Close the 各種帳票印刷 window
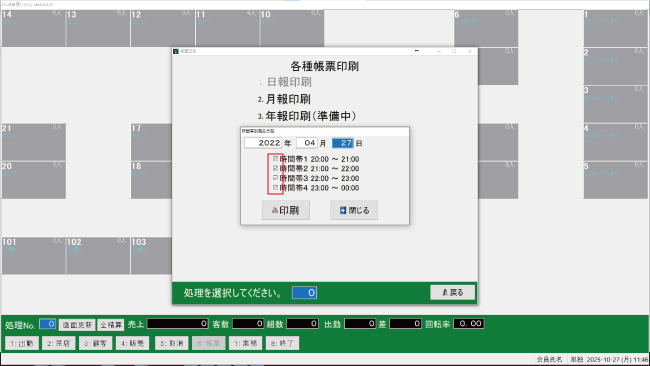 (470, 51)
